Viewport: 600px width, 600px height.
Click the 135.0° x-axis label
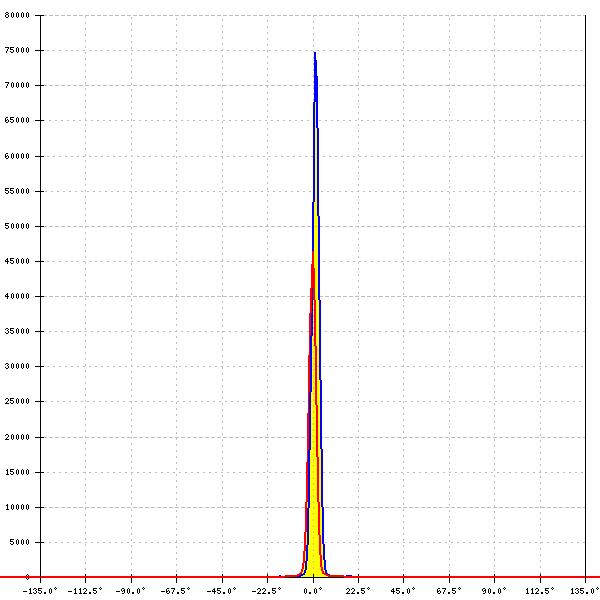coord(584,590)
